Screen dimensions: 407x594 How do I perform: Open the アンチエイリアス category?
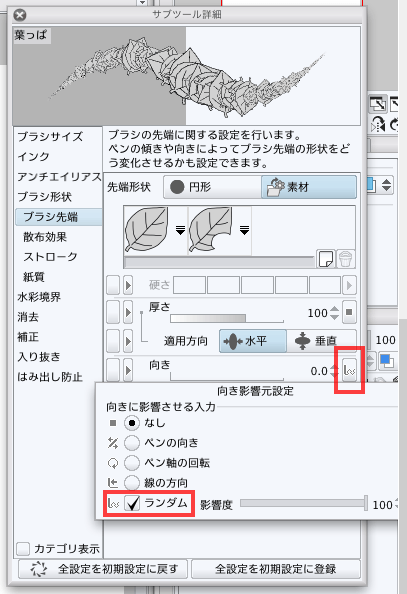pyautogui.click(x=59, y=177)
